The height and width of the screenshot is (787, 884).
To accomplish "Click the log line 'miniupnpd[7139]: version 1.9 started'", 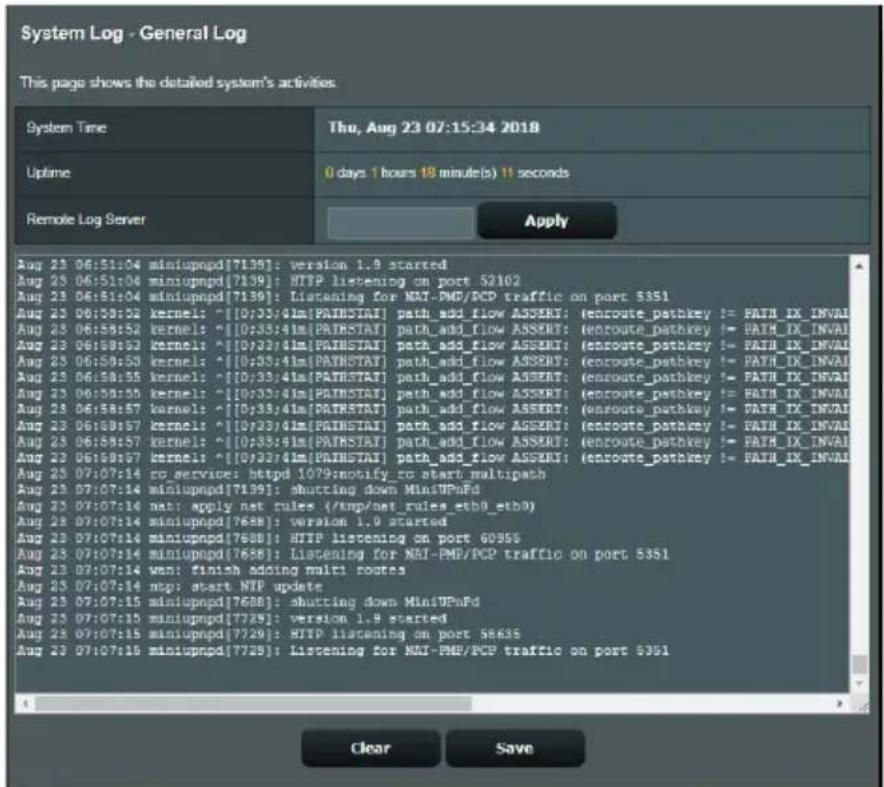I will click(x=232, y=264).
